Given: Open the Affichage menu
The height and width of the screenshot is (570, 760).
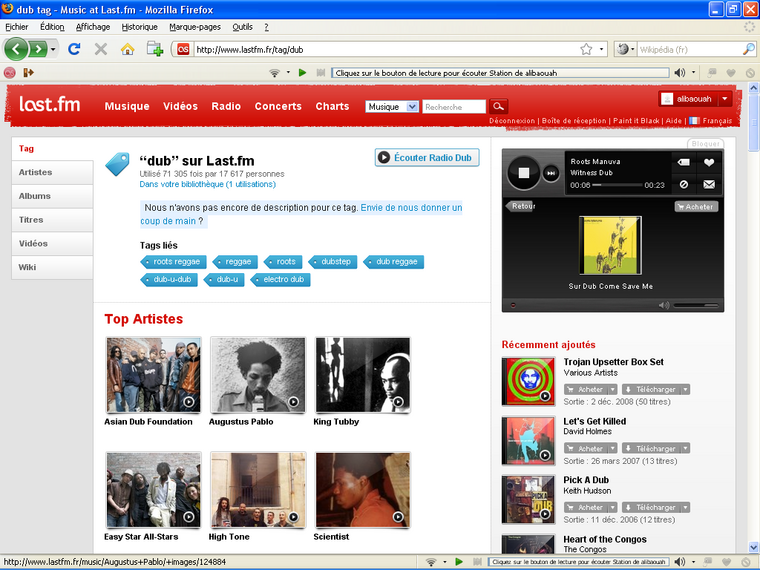Looking at the screenshot, I should [x=93, y=27].
